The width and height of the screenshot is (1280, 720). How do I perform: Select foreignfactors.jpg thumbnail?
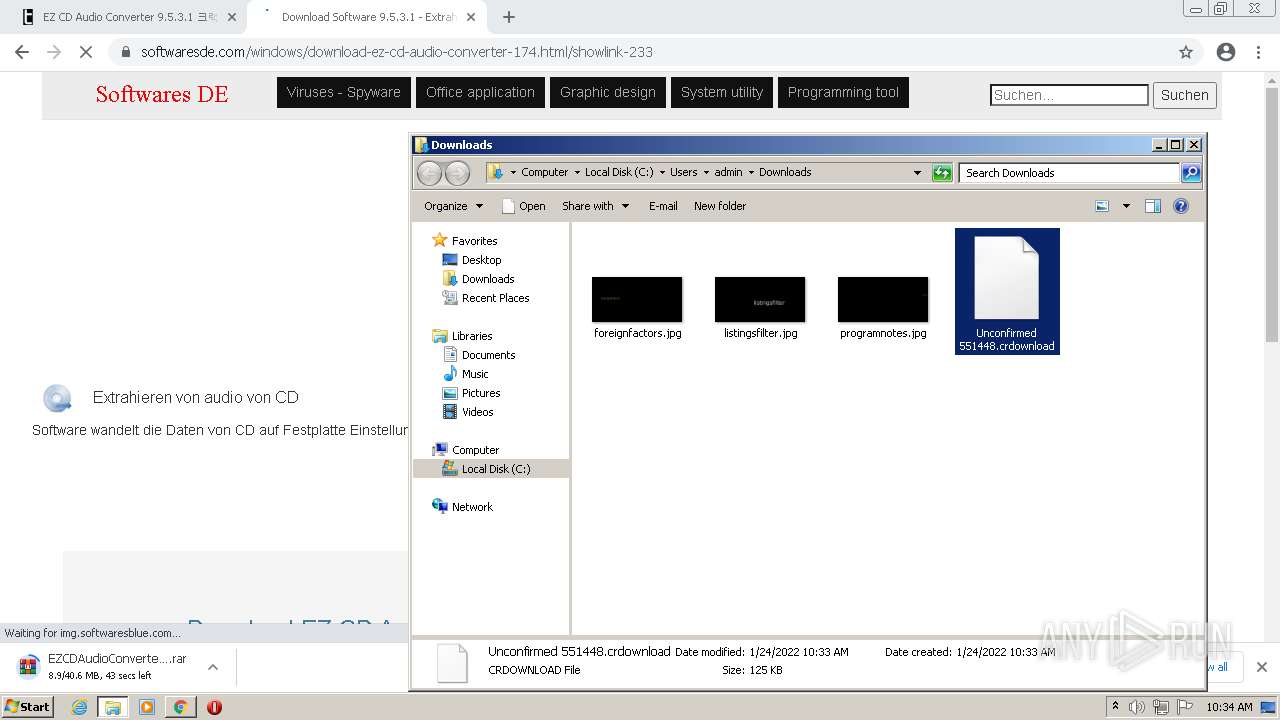click(x=637, y=299)
